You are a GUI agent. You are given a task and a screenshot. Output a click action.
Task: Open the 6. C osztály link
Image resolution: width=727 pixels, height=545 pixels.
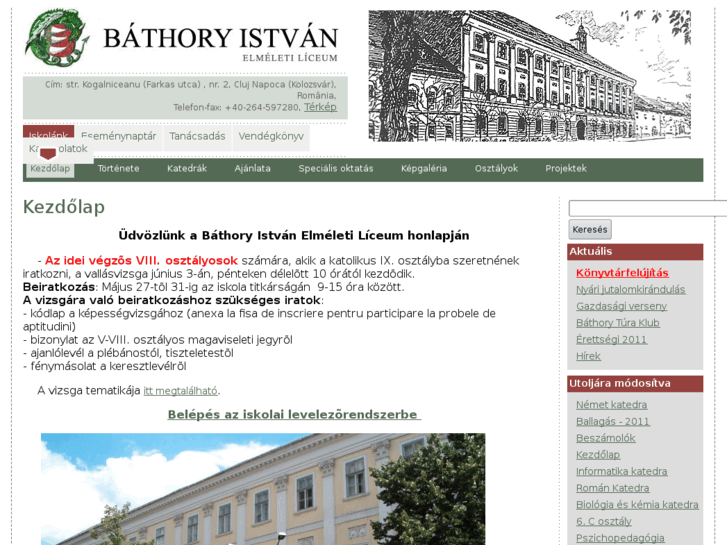(604, 521)
